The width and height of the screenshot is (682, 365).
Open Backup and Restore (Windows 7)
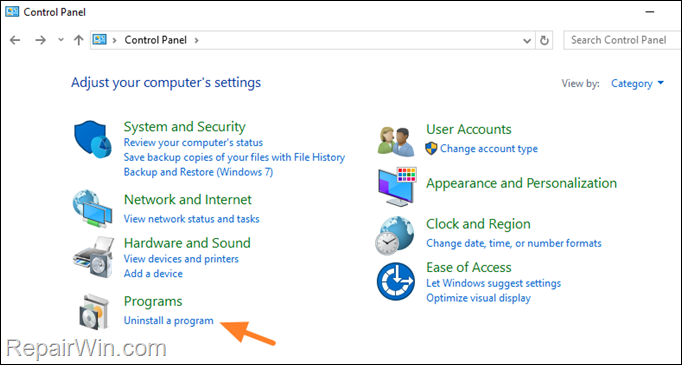click(x=198, y=172)
